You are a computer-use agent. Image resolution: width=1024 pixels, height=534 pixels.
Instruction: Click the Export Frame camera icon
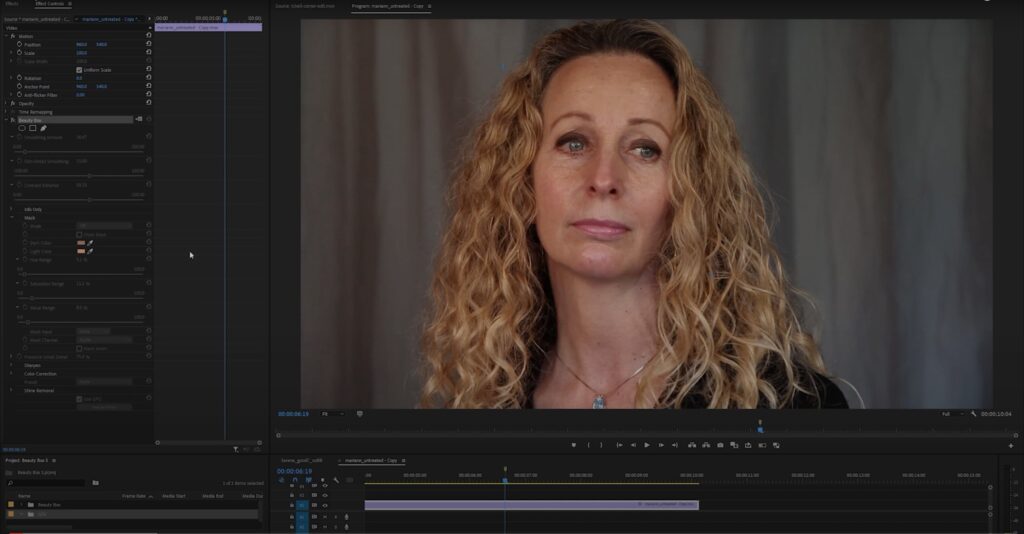click(720, 445)
